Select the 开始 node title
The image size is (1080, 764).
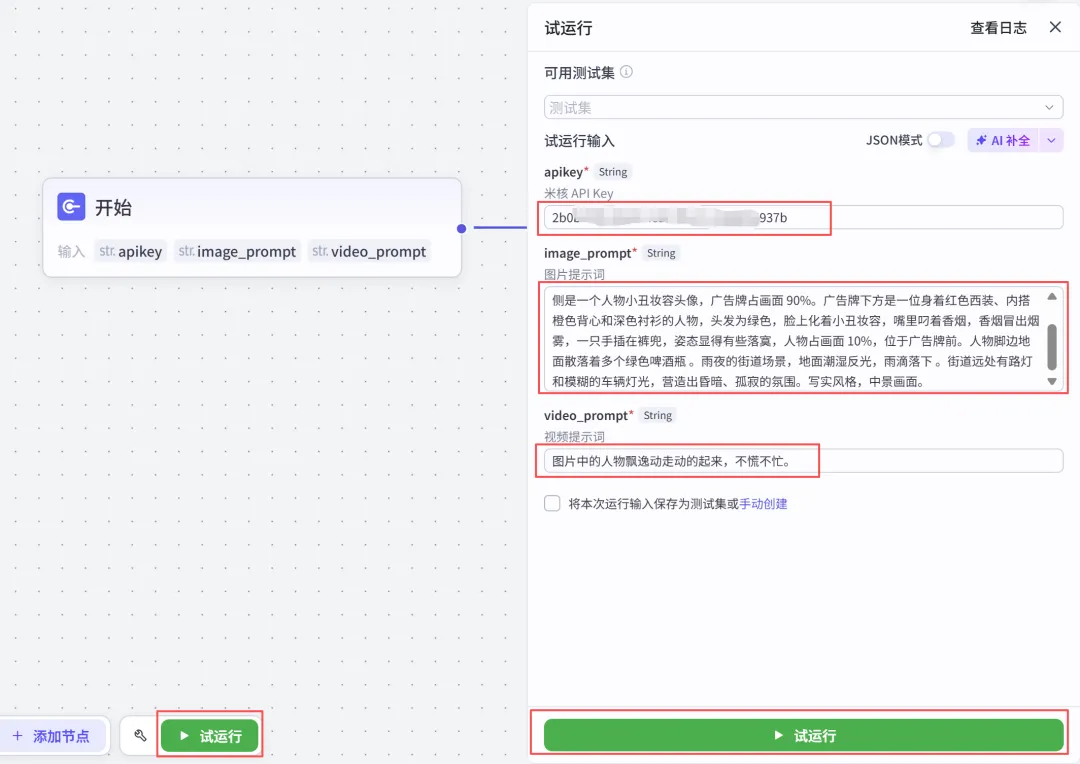(x=113, y=207)
